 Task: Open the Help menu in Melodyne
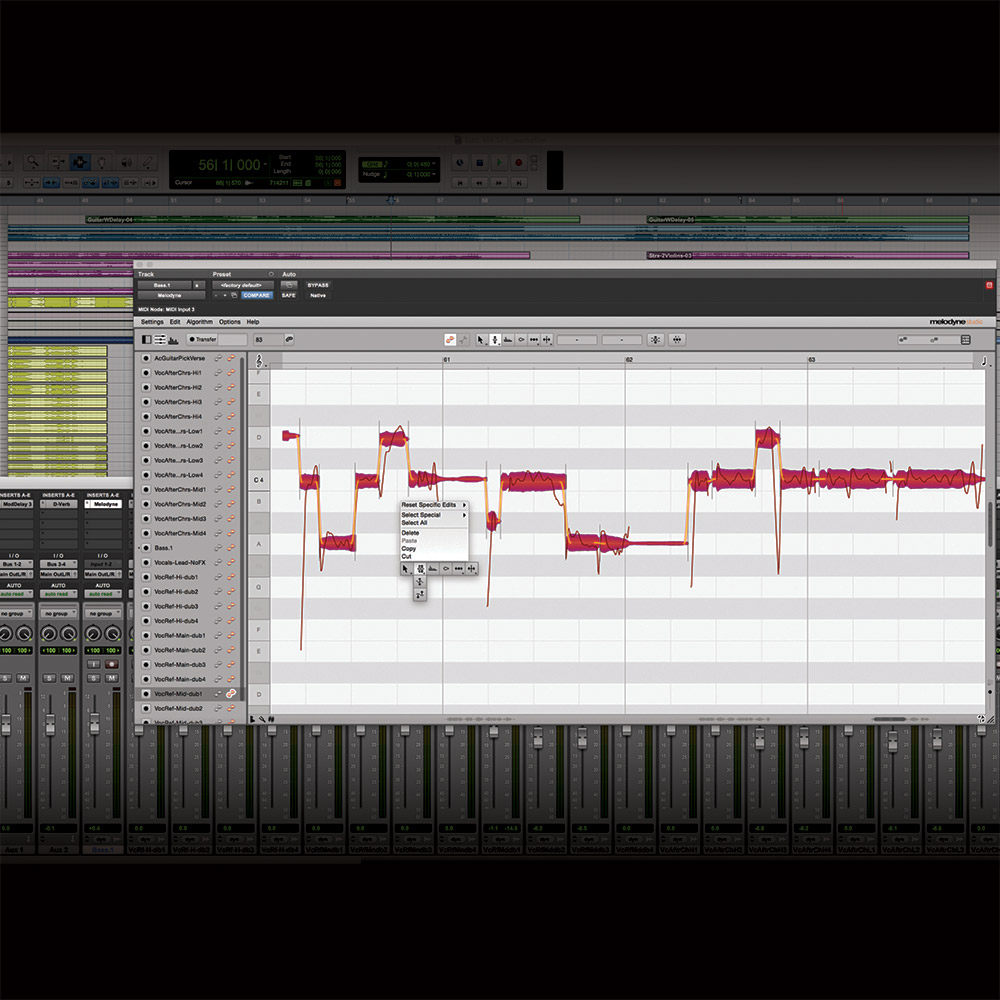[x=253, y=322]
